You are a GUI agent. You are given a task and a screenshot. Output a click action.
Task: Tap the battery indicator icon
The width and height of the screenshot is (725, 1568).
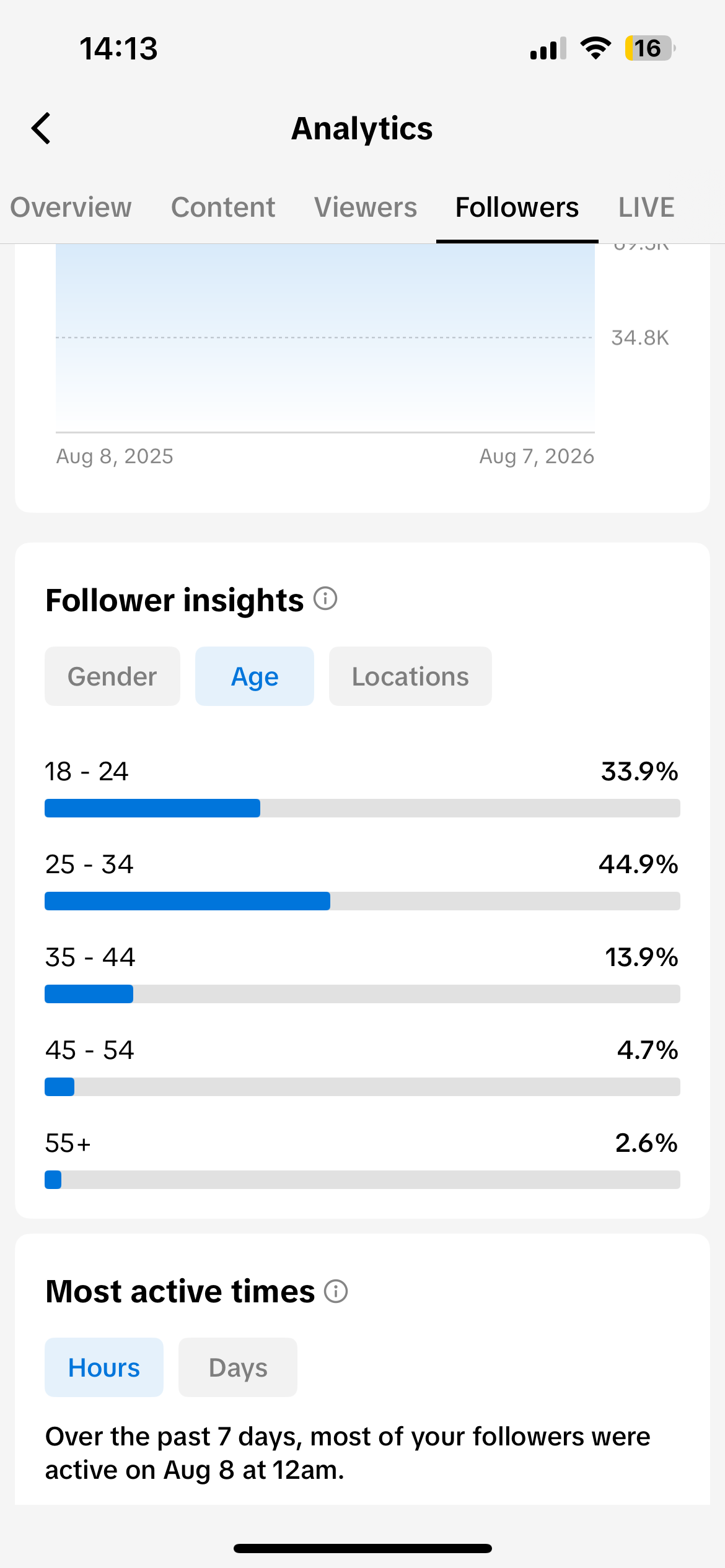point(649,48)
